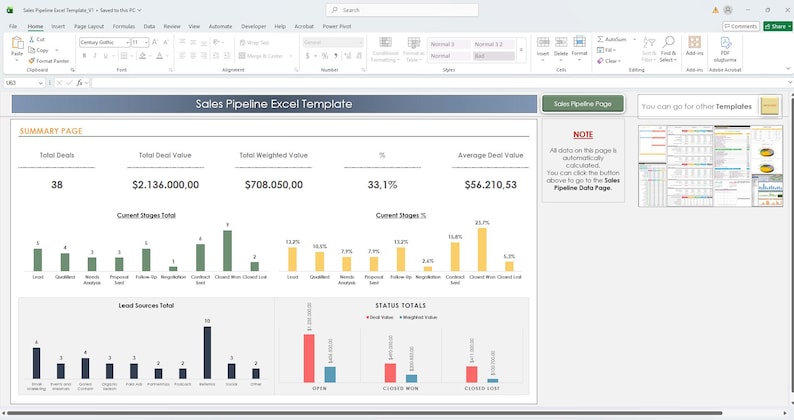
Task: Open the General number format dropdown
Action: click(361, 43)
